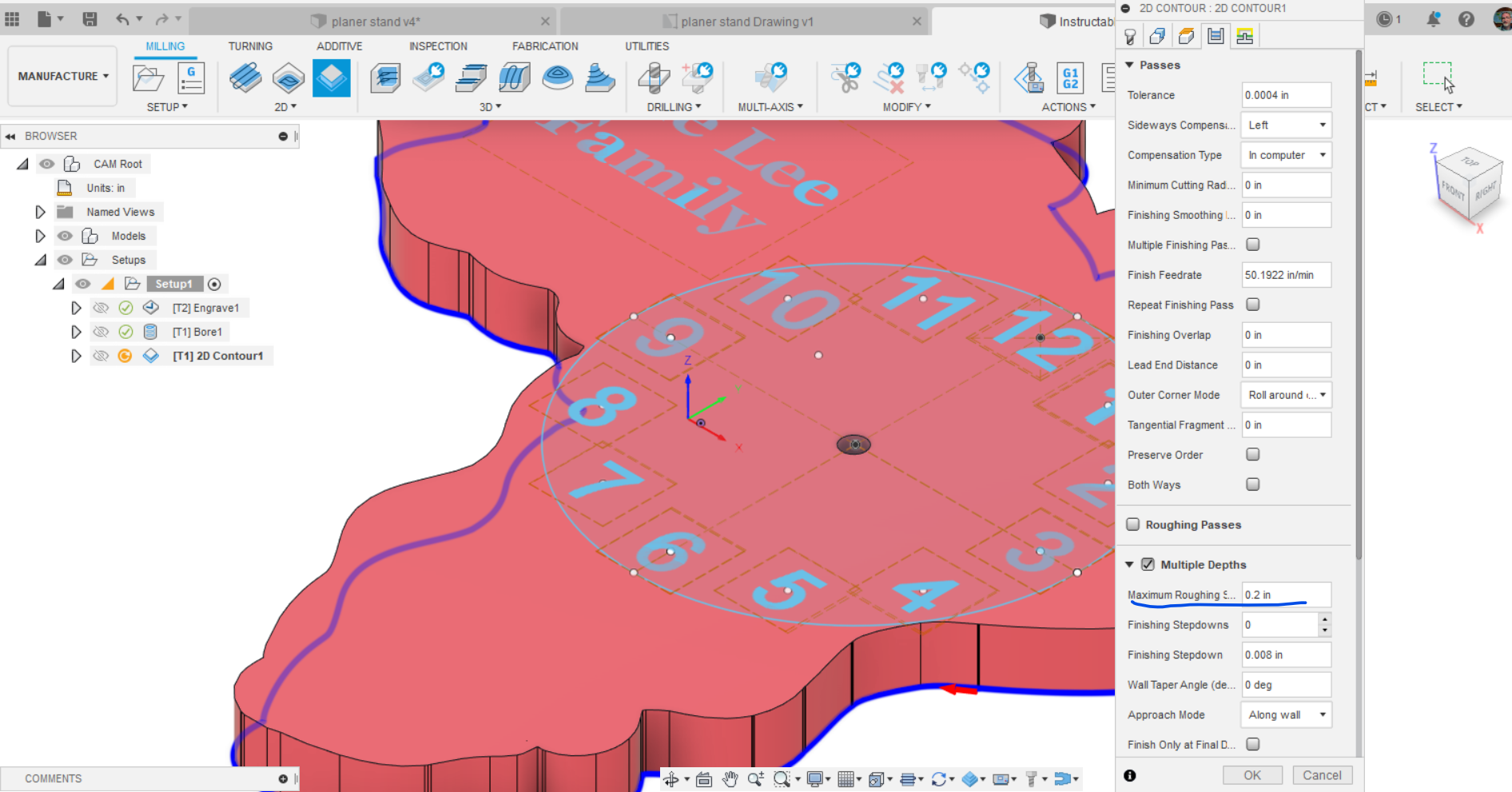This screenshot has height=792, width=1512.
Task: Open the Tool tab in the 2D Contour dialog
Action: (x=1129, y=35)
